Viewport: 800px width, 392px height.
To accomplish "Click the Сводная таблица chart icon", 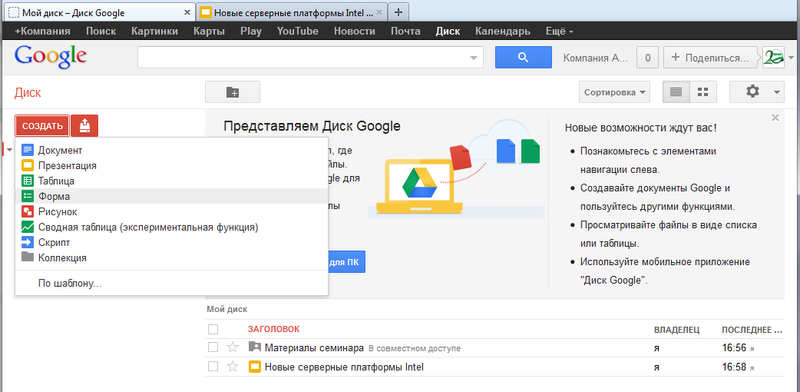I will pos(28,227).
